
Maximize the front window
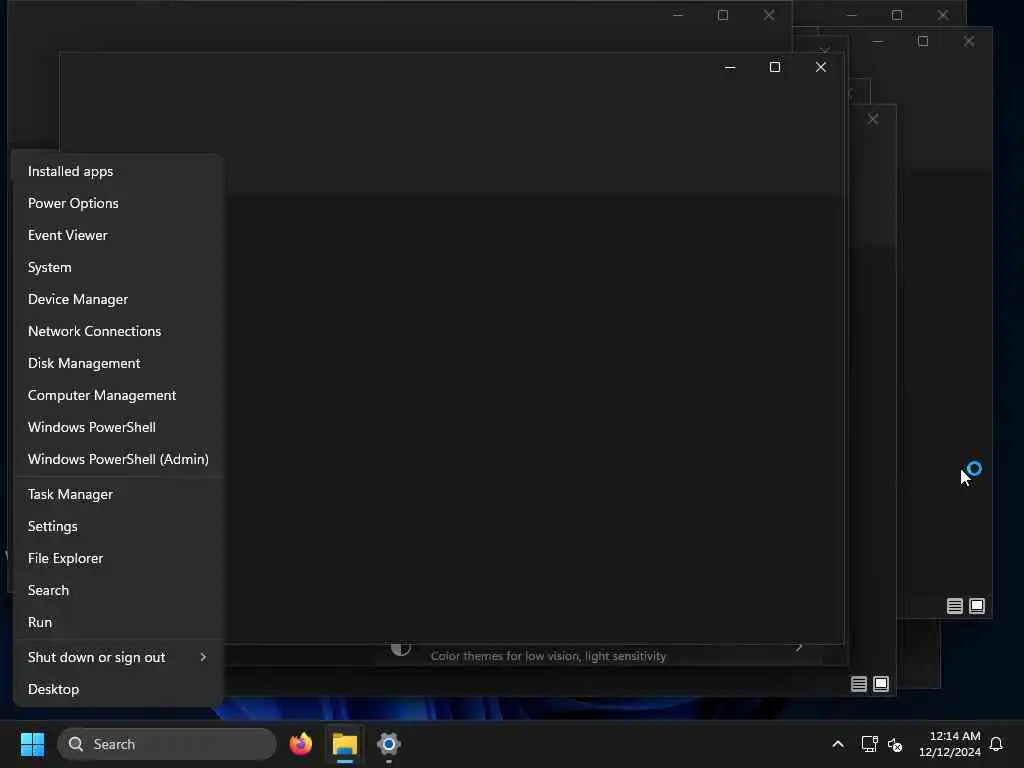pyautogui.click(x=775, y=67)
